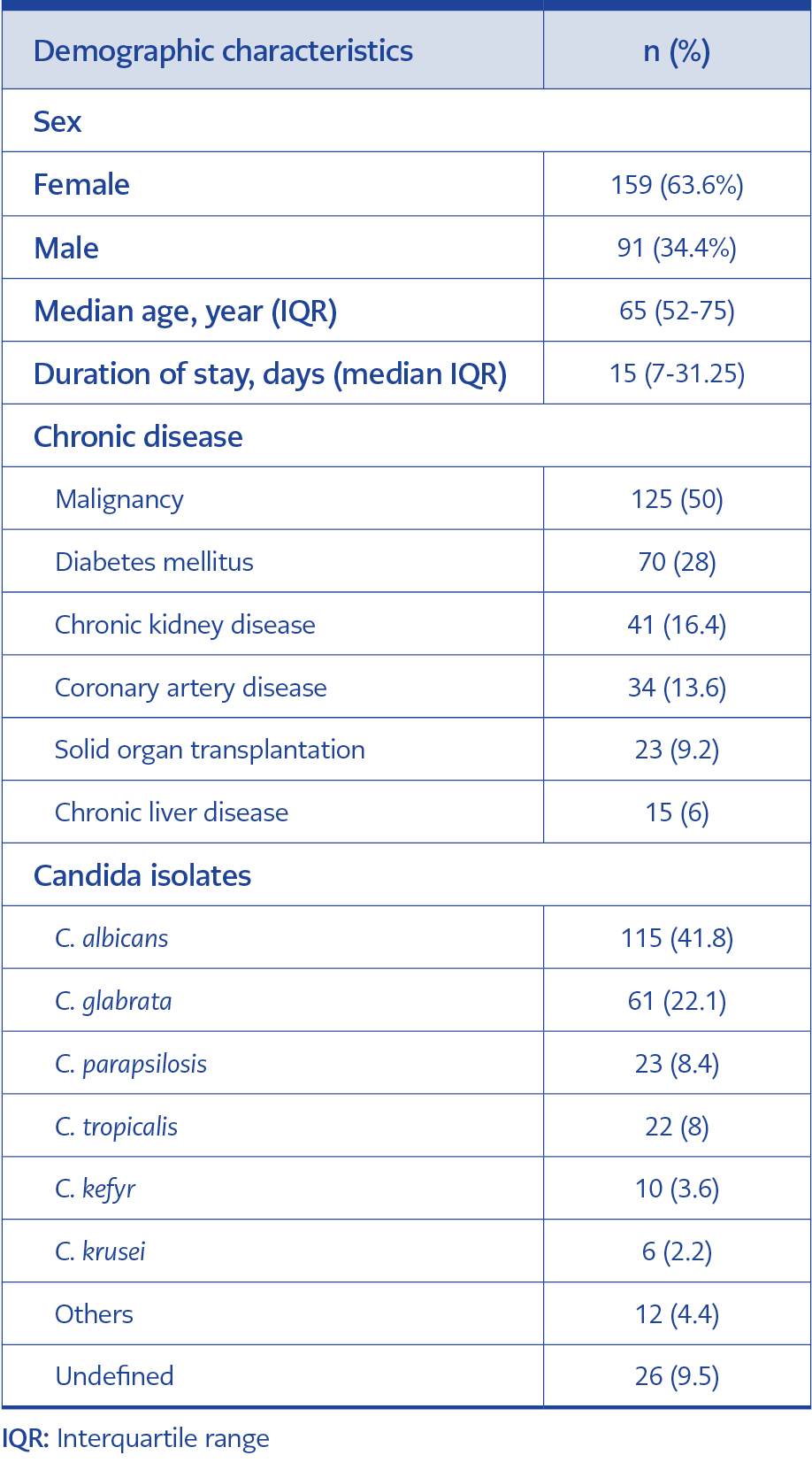Select the C. parapsilosis label
This screenshot has height=1478, width=812.
[131, 1065]
